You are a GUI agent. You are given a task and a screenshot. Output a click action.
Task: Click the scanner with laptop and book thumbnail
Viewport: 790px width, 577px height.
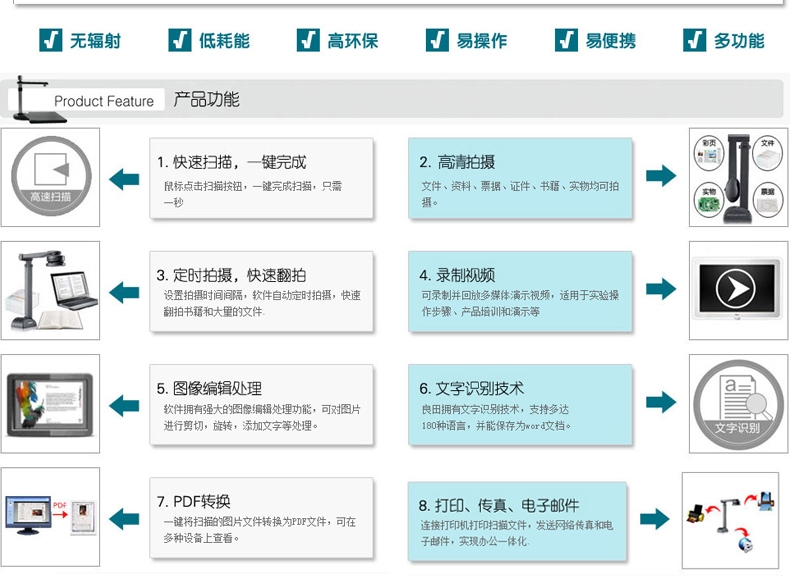click(51, 291)
